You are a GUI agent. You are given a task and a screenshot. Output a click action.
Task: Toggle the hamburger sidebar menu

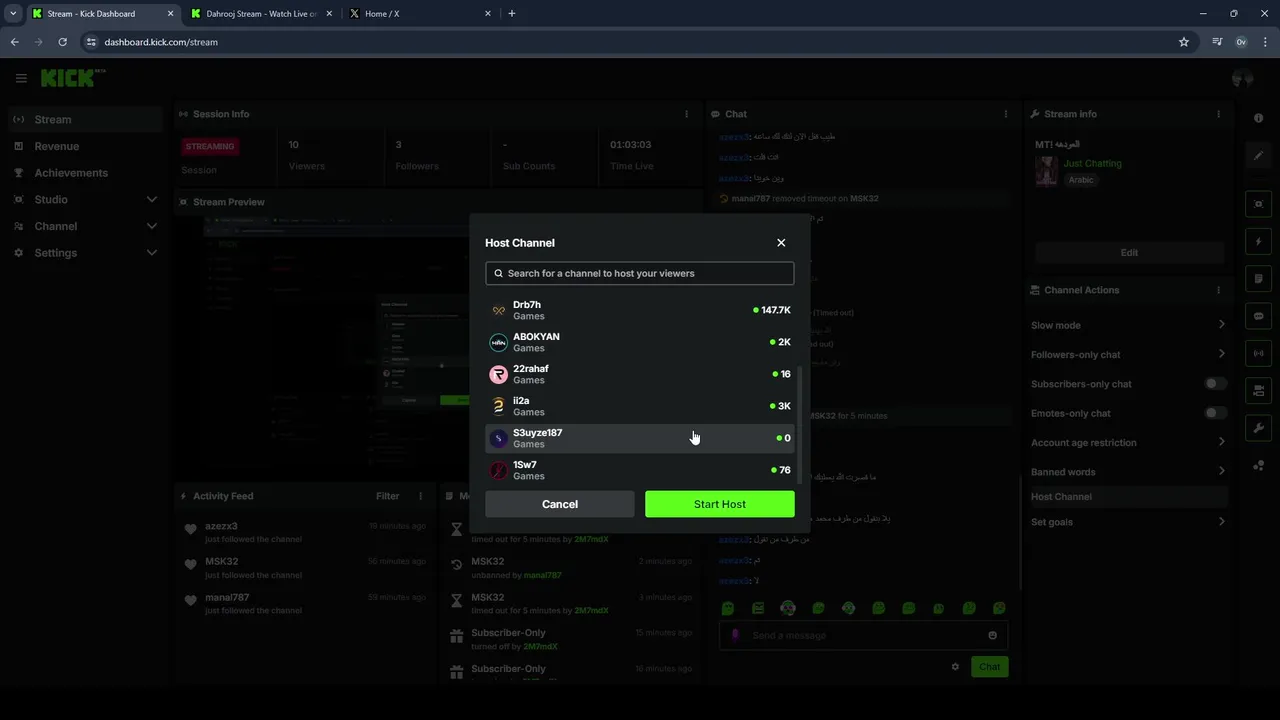pyautogui.click(x=21, y=78)
